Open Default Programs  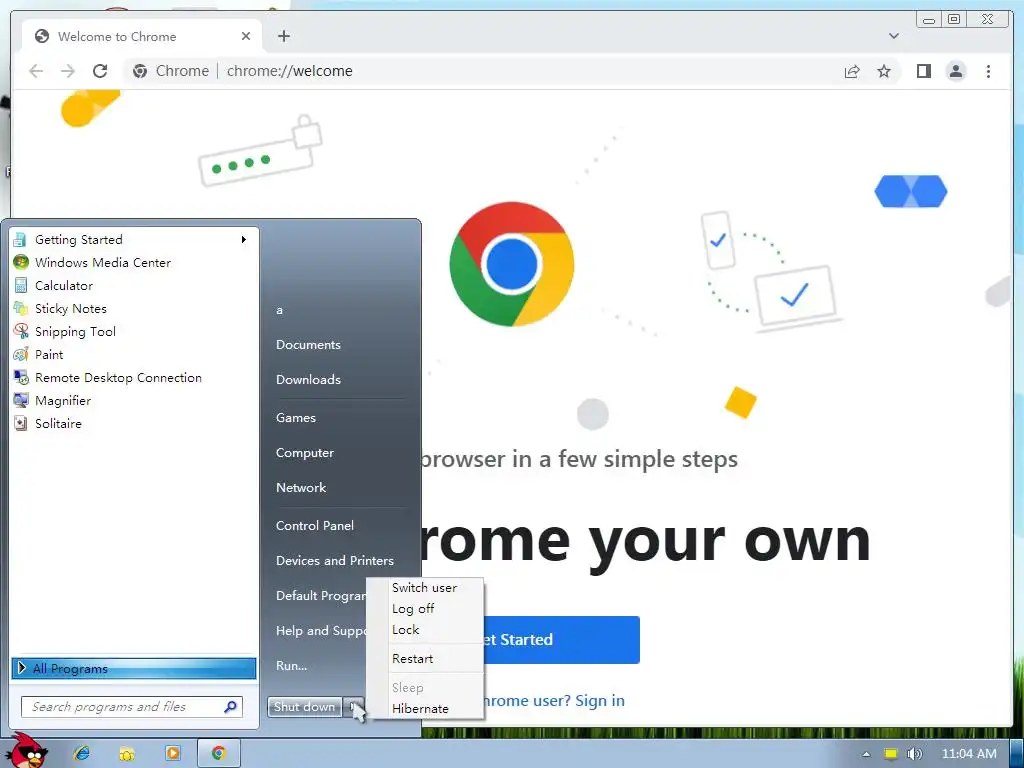[320, 596]
